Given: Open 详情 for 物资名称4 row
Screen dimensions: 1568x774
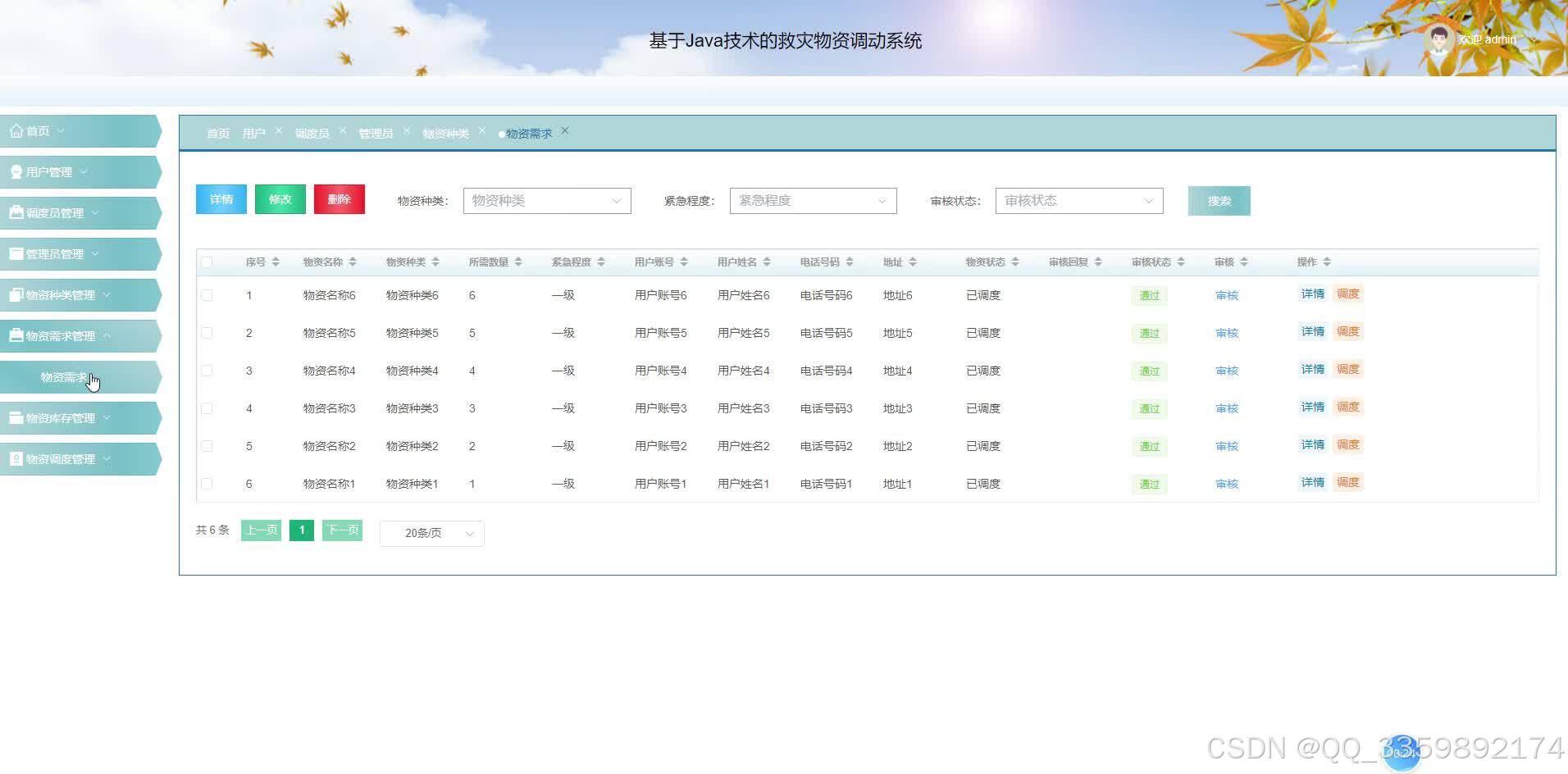Looking at the screenshot, I should [x=1313, y=370].
